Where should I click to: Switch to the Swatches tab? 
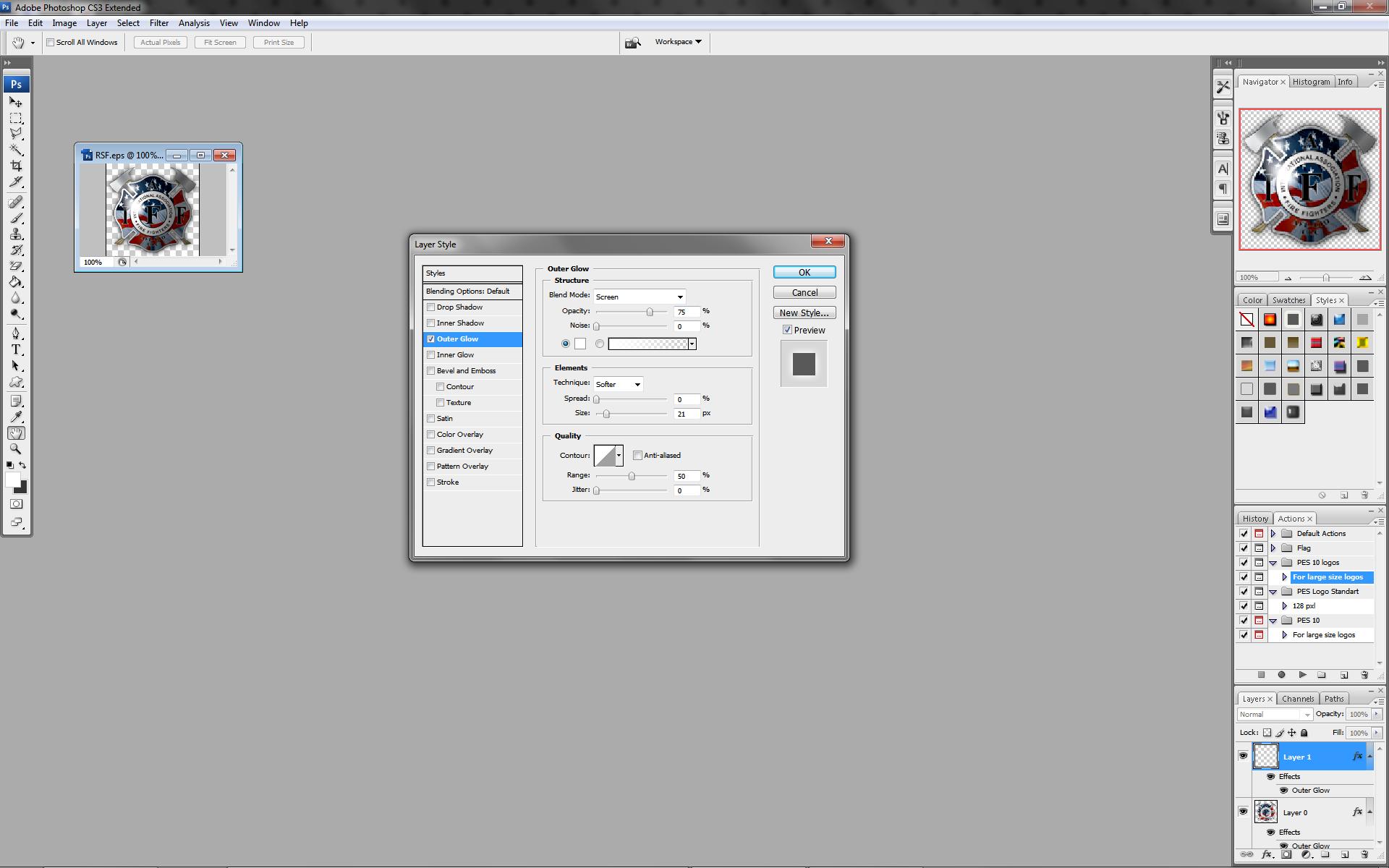click(1288, 300)
